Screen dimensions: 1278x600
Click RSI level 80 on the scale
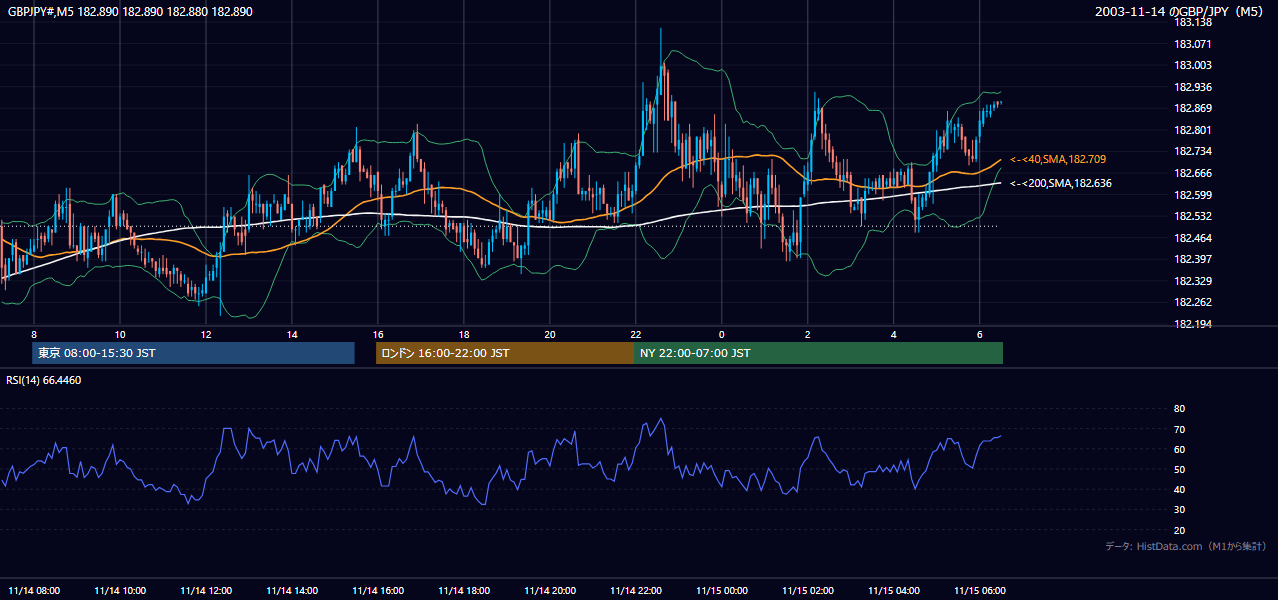(1179, 409)
